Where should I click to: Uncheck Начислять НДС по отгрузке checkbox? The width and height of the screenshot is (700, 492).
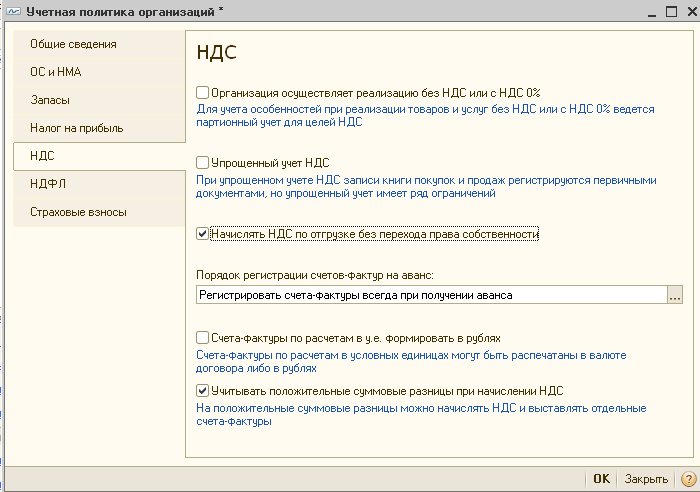click(202, 233)
